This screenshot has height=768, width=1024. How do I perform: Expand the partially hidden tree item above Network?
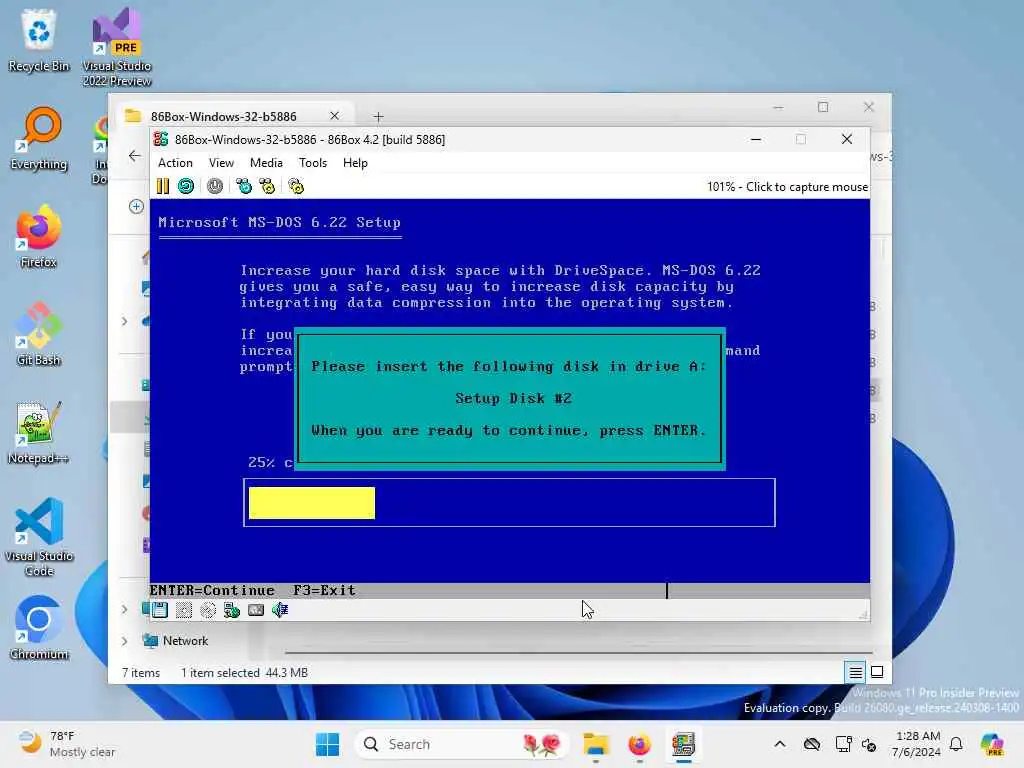point(124,609)
